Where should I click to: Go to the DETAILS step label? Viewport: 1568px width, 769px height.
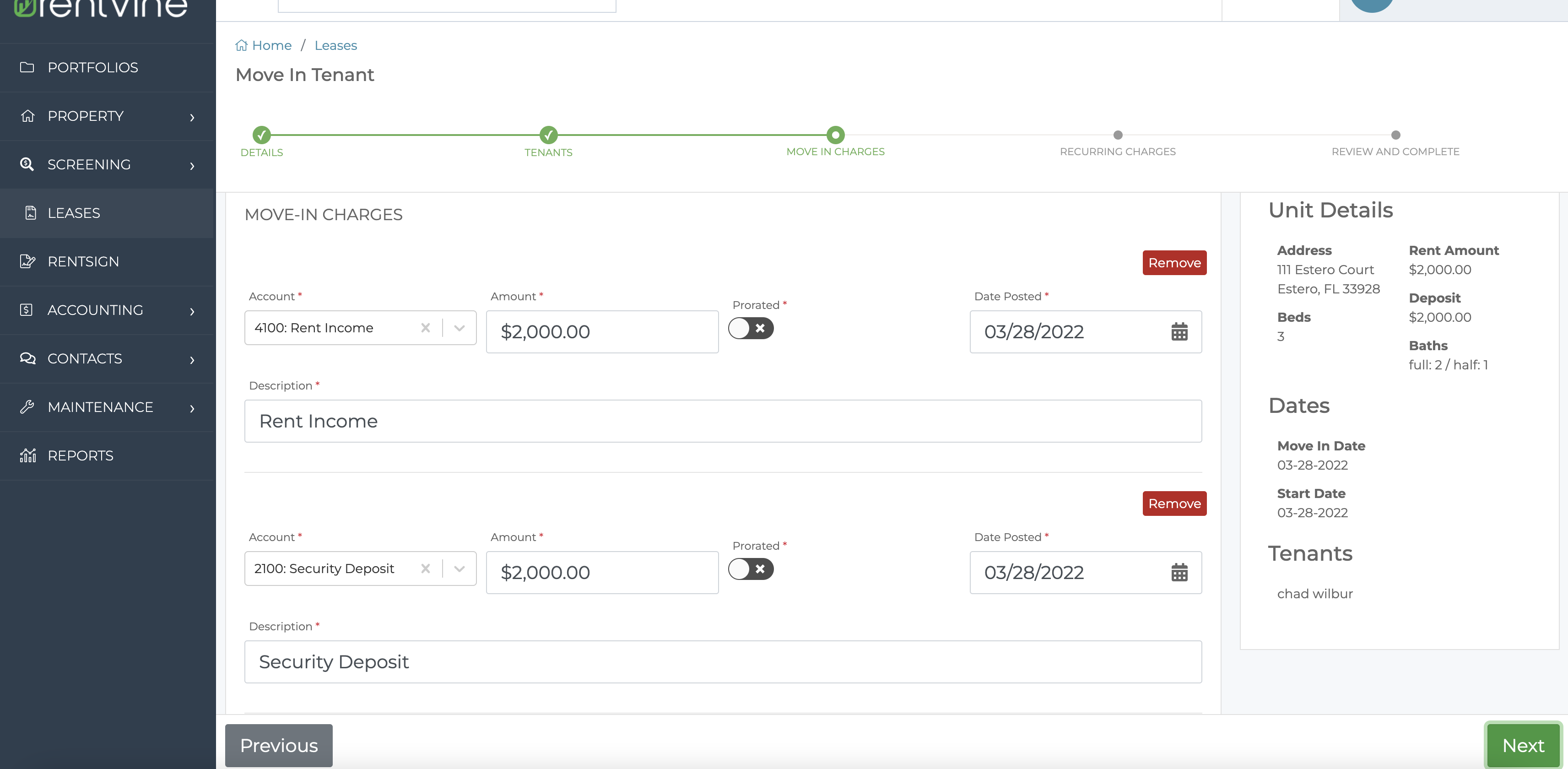click(262, 152)
